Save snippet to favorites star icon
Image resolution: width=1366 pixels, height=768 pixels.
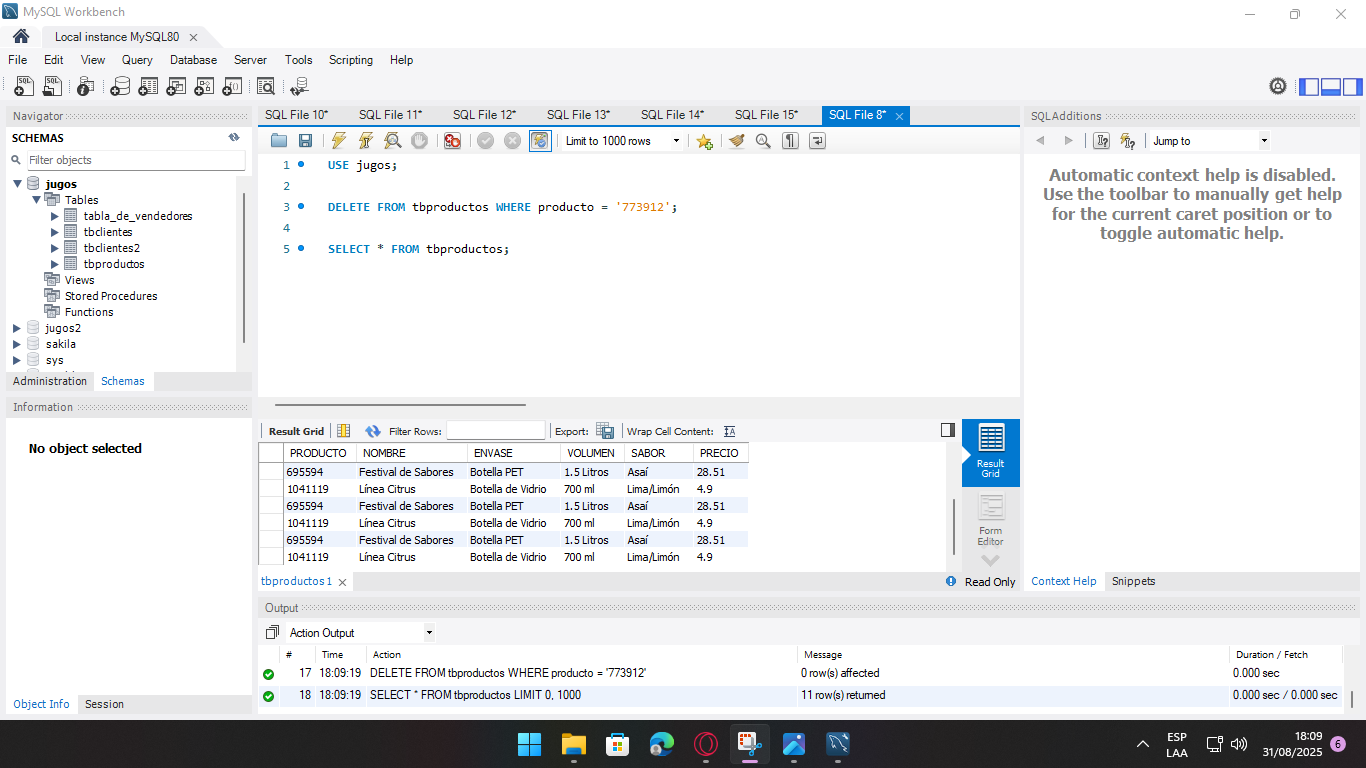704,141
